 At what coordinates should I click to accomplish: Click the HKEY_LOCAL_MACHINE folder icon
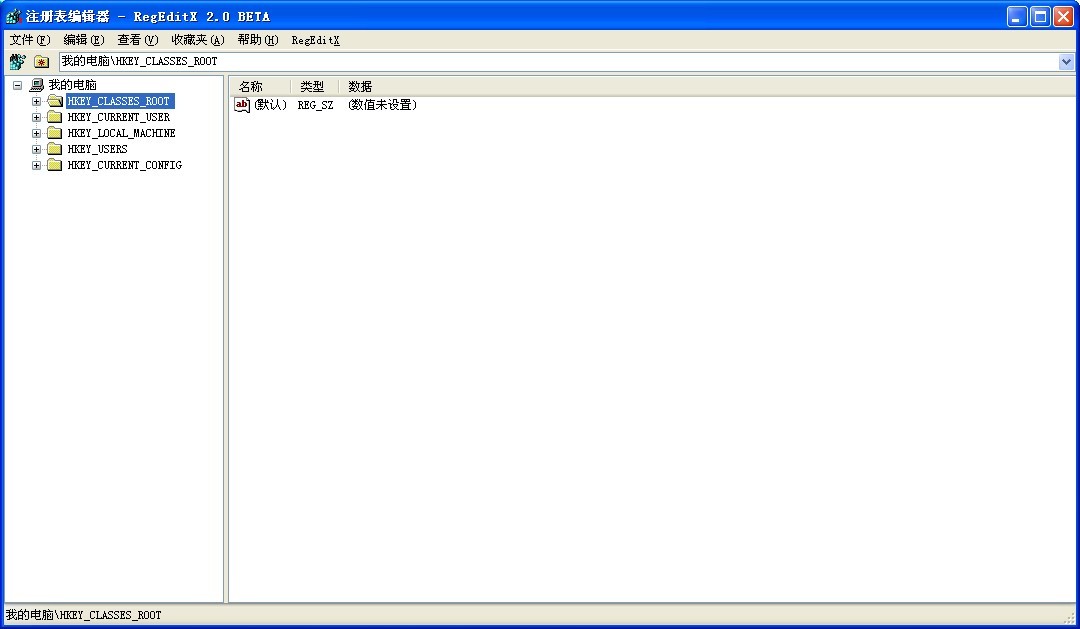tap(55, 133)
